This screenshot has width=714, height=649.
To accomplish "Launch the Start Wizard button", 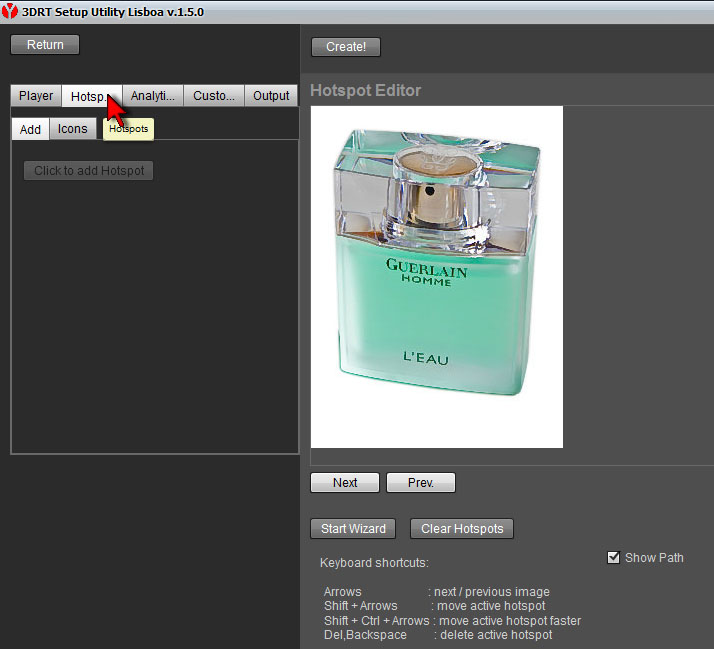I will 353,528.
